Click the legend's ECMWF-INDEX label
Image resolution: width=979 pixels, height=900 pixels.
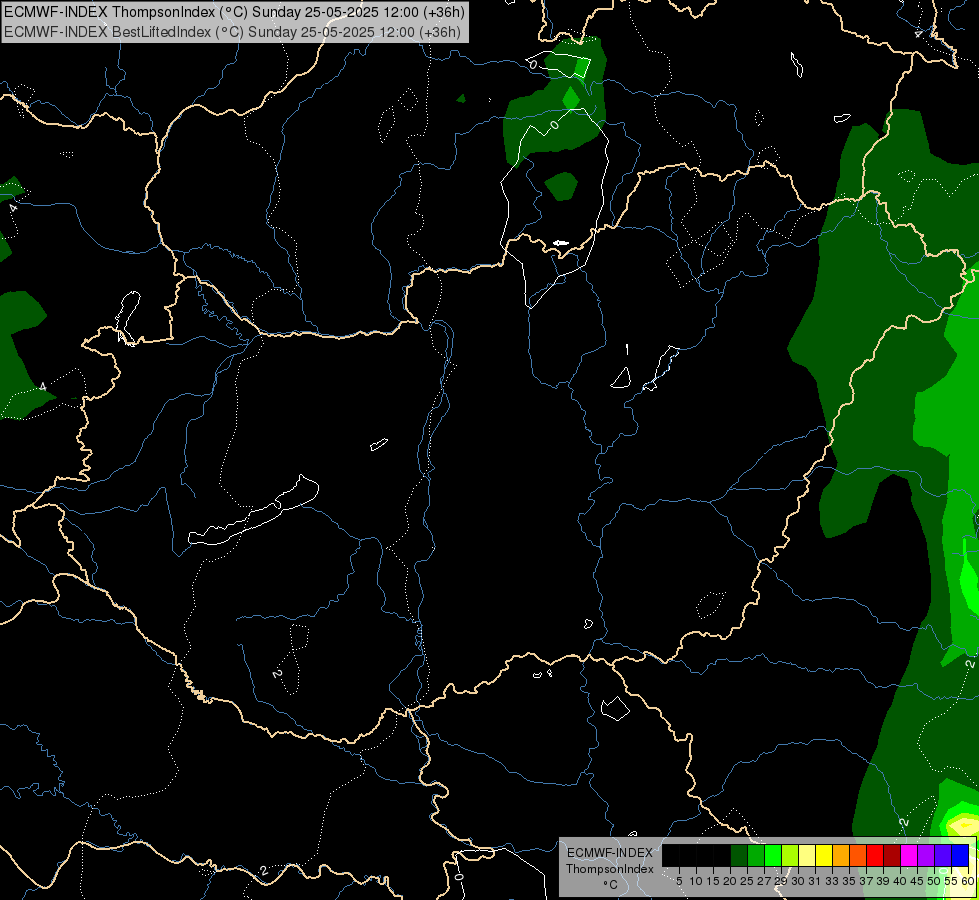(x=610, y=853)
